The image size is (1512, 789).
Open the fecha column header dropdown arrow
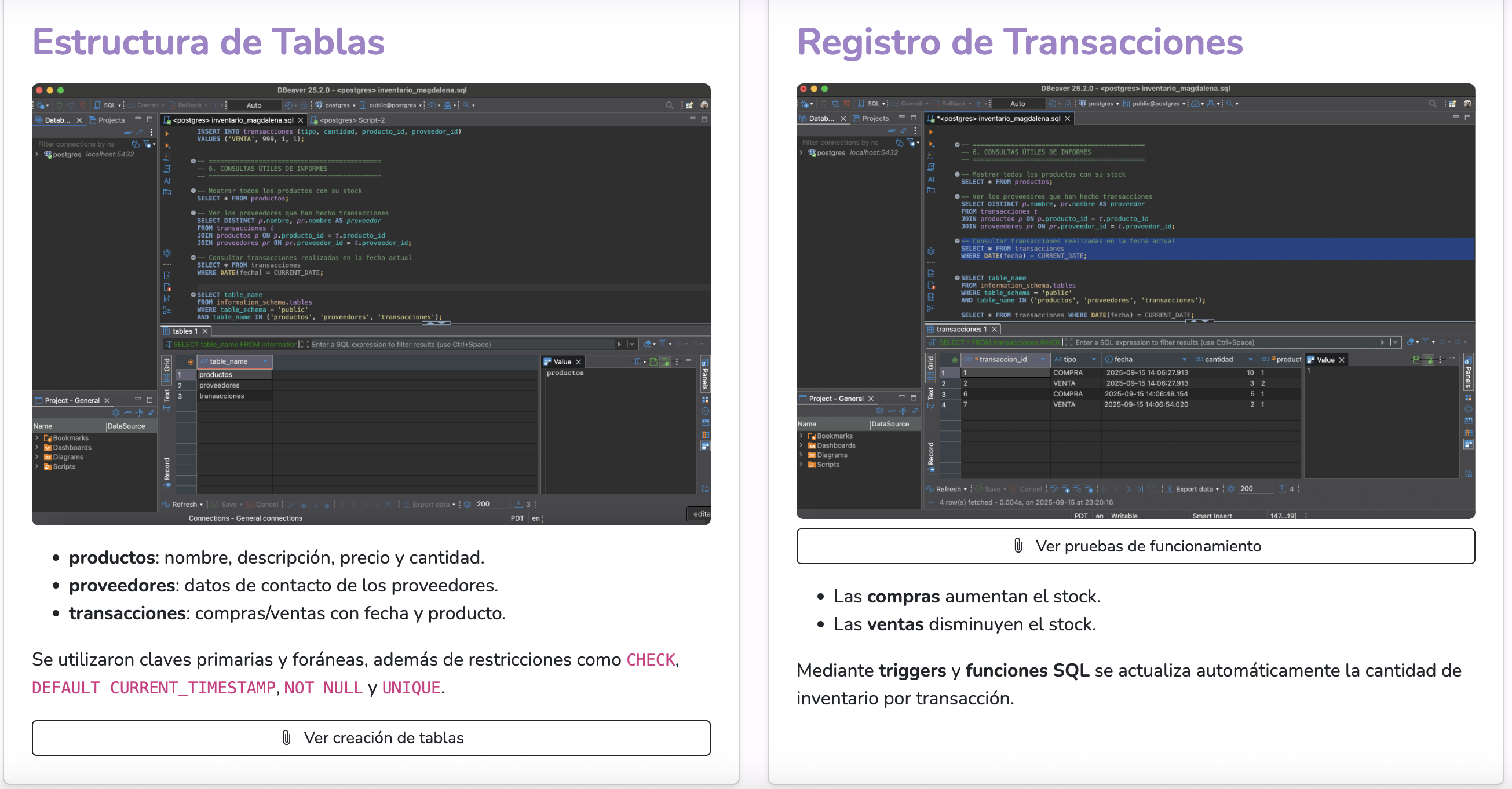1184,359
